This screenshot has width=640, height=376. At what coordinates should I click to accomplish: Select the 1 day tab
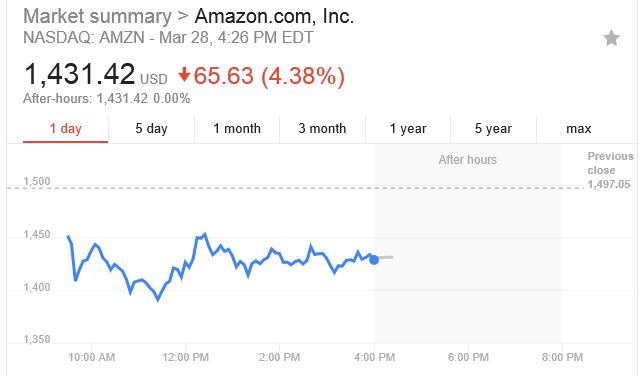pyautogui.click(x=66, y=129)
